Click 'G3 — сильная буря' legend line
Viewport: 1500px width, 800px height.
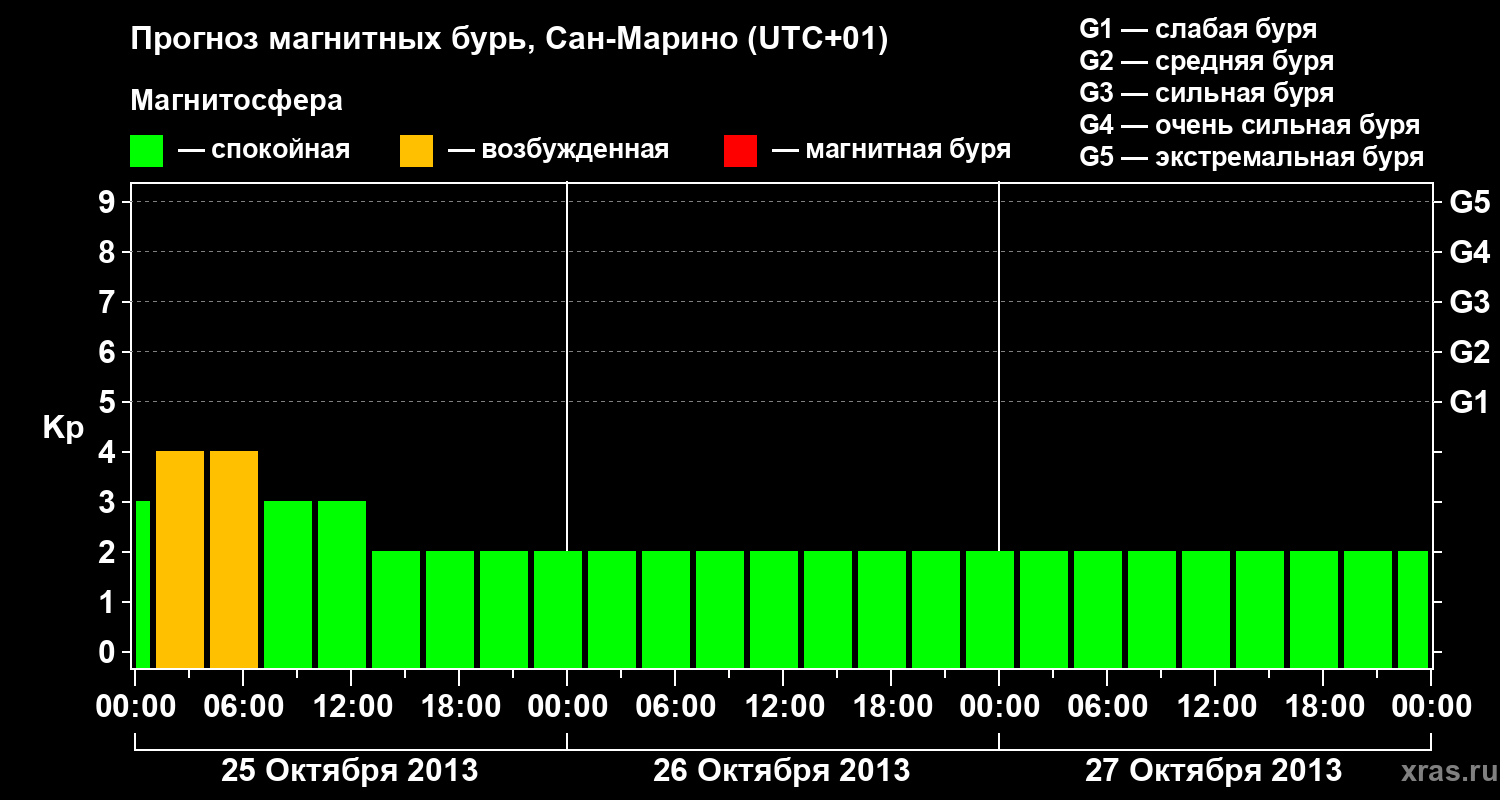tap(1207, 93)
